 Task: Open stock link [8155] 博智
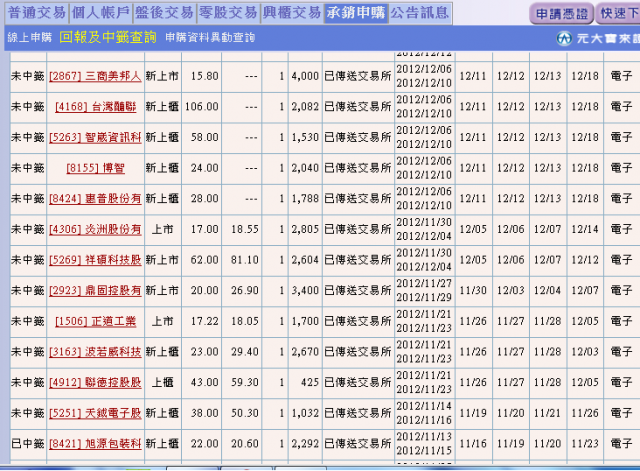(x=95, y=168)
